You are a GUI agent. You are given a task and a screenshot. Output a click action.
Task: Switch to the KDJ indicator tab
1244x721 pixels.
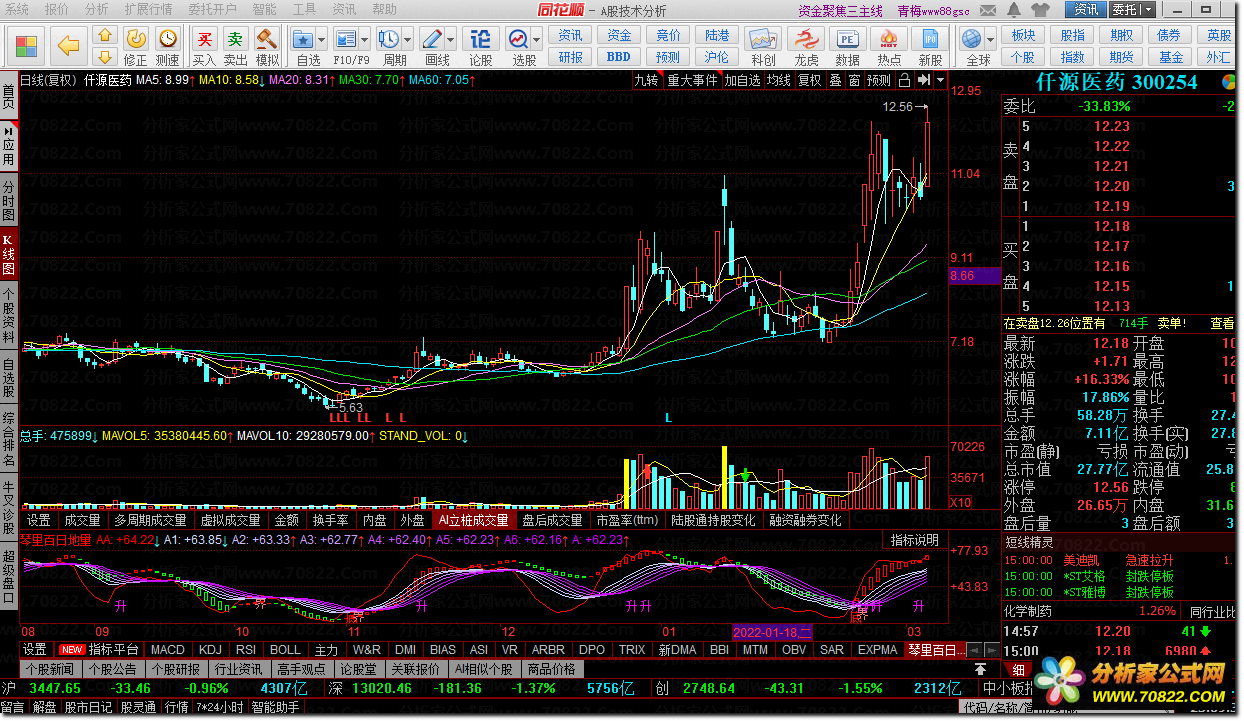210,650
